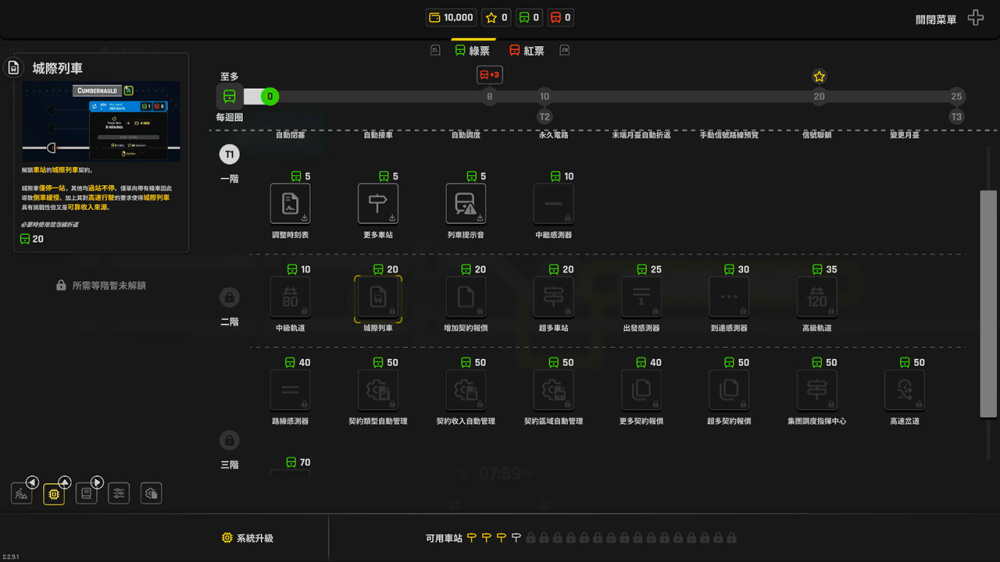Click the 自動閉塞 column label

[x=290, y=135]
